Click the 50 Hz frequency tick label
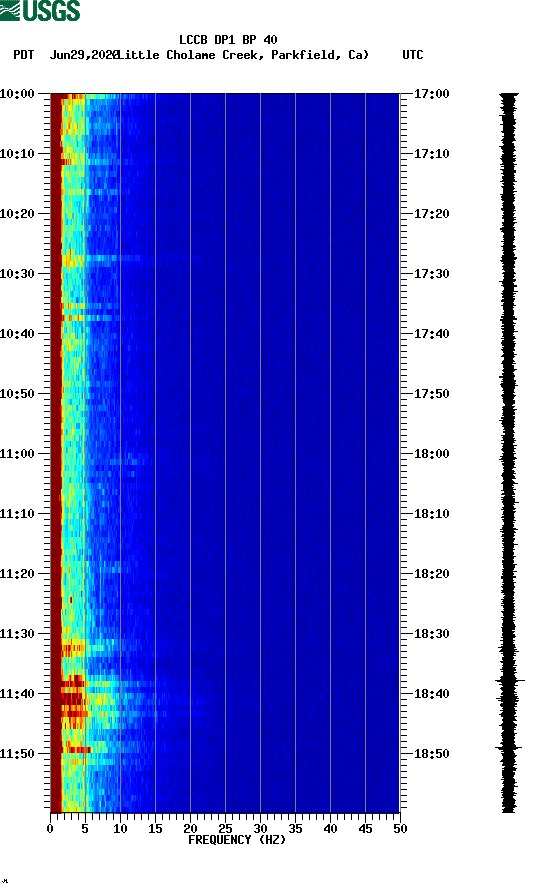The image size is (552, 892). pos(400,829)
